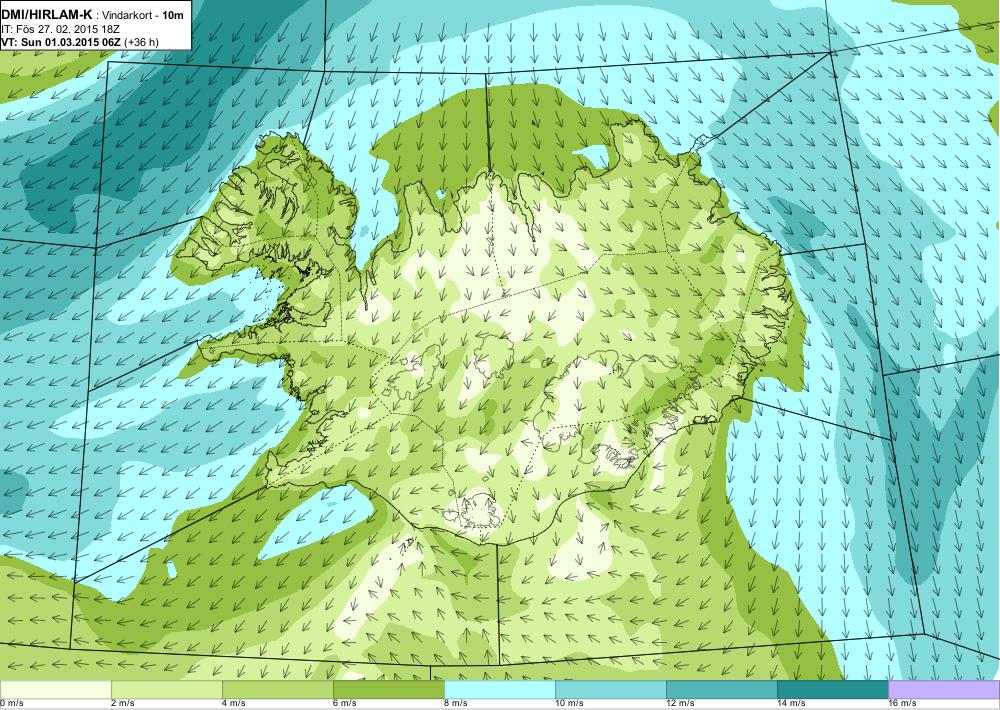Click the pale yellow 0–2 m/s legend swatch
Screen dimensions: 1000x710
[55, 690]
